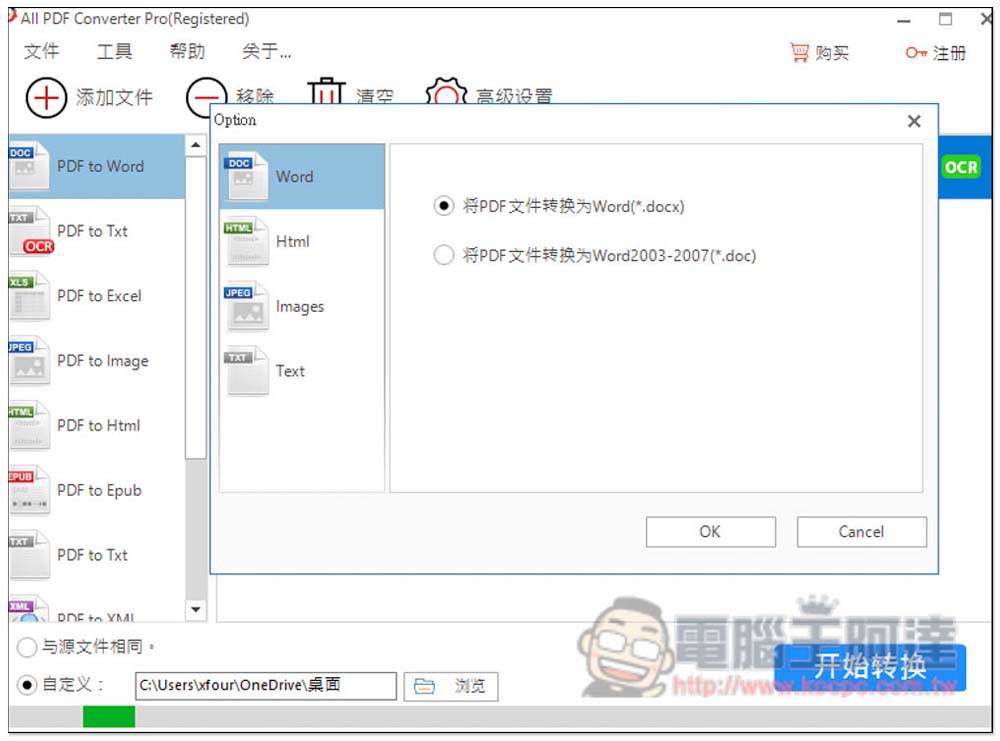Screen dimensions: 1000x741
Task: Click the output path input field
Action: pos(265,685)
